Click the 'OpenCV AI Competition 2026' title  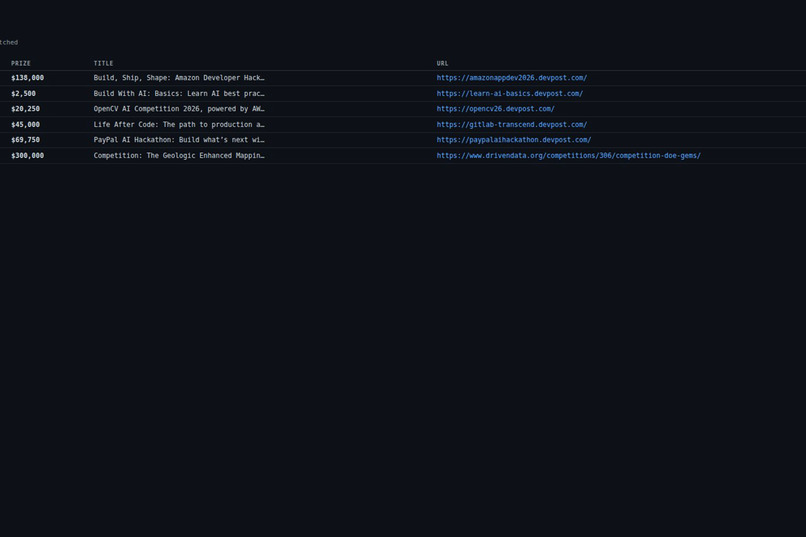click(179, 109)
